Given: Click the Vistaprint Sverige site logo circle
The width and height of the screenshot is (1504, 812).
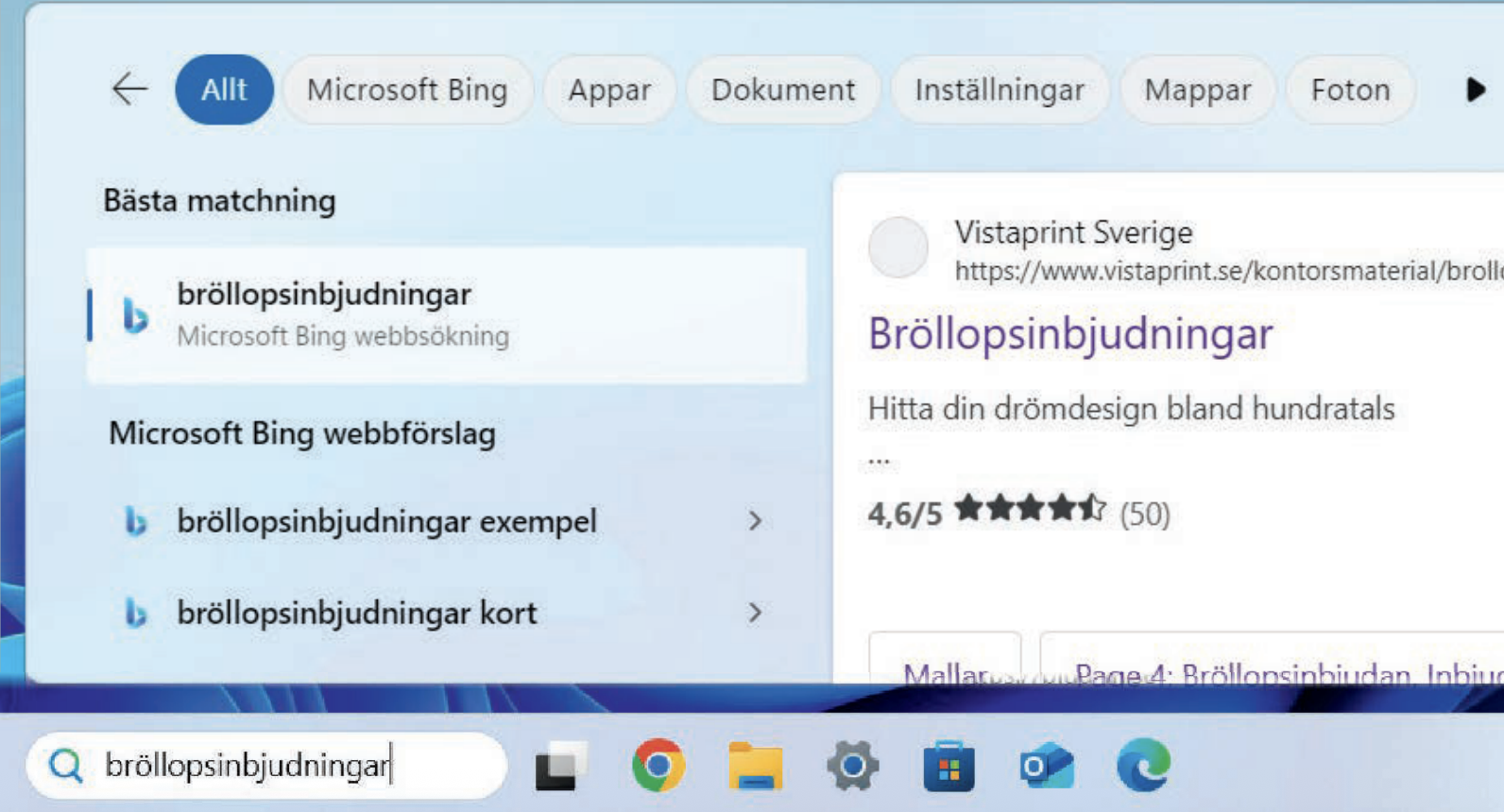Looking at the screenshot, I should pos(897,247).
